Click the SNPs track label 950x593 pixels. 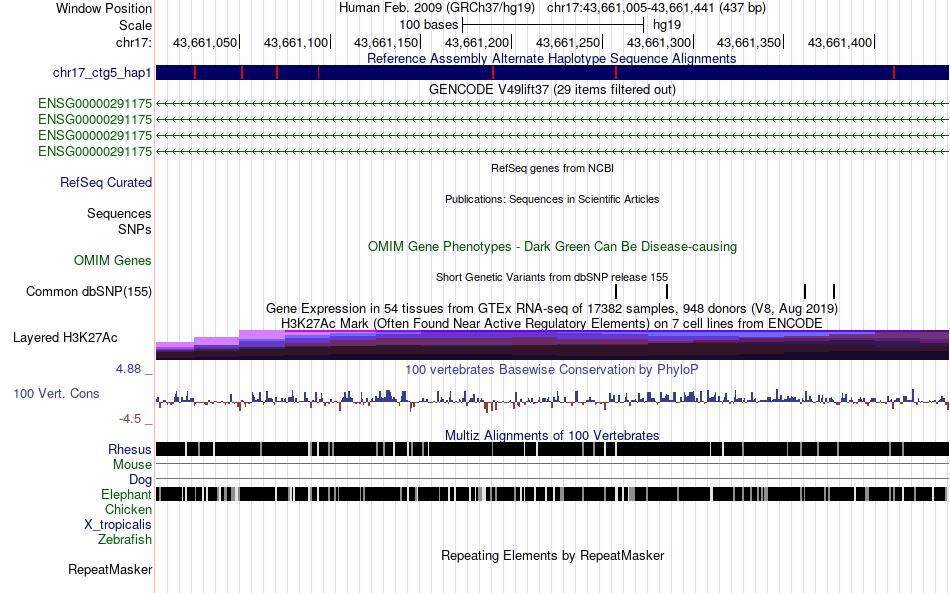tap(135, 230)
